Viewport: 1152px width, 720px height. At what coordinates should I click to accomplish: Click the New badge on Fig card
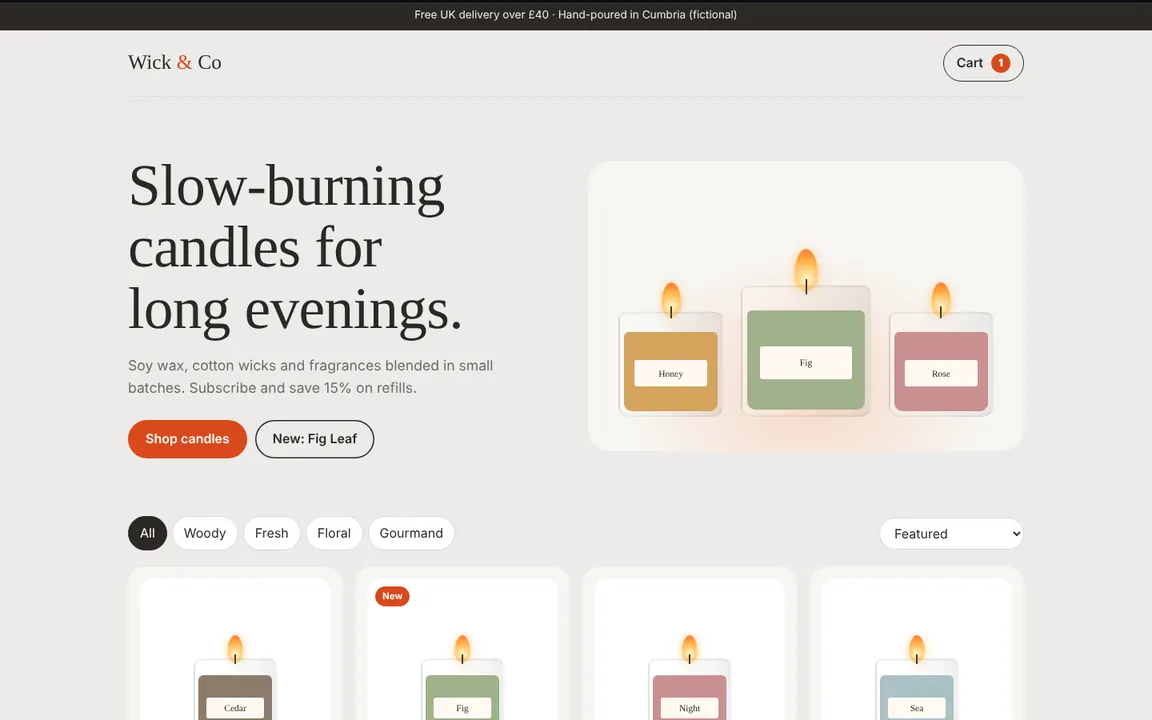coord(392,596)
